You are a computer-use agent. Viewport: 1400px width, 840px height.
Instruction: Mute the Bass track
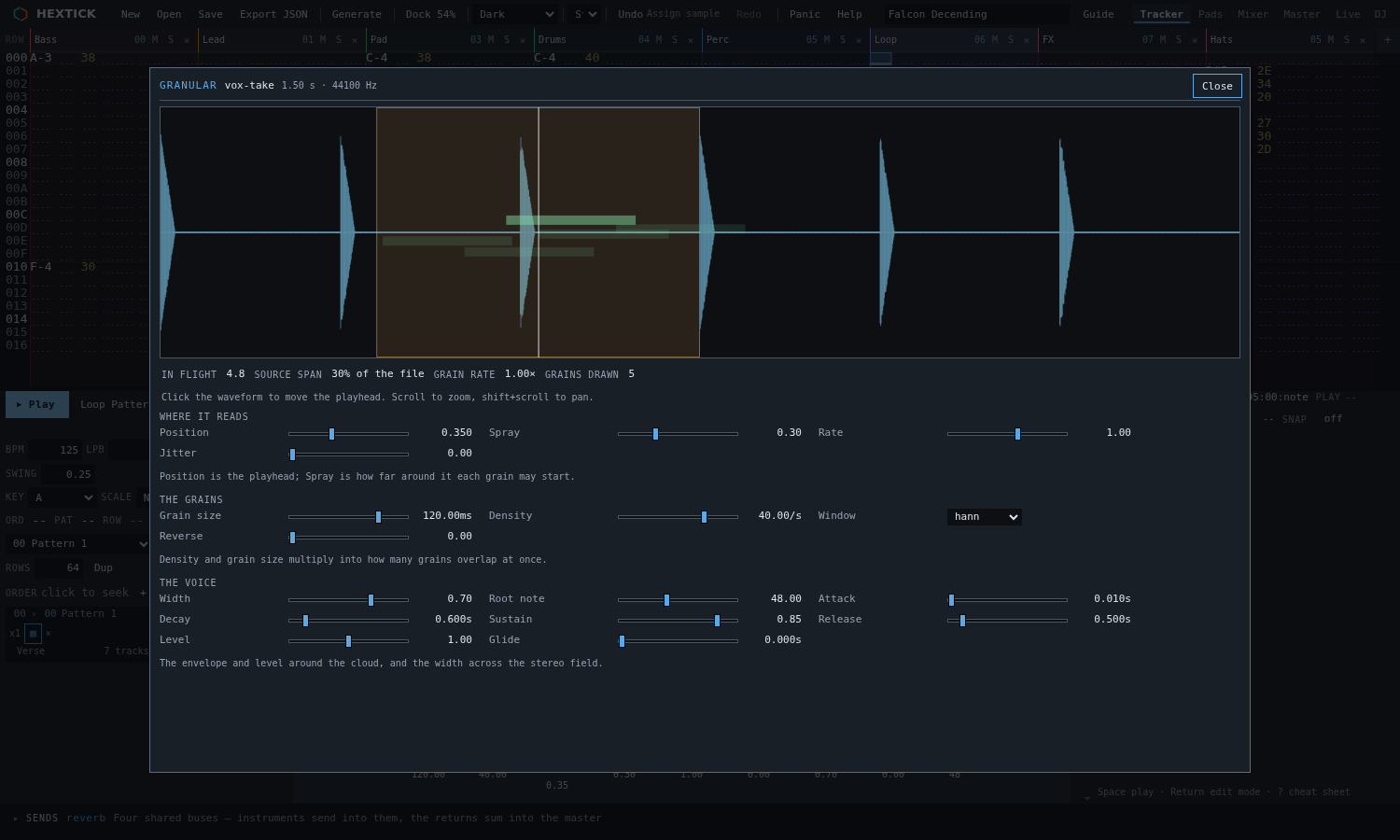[155, 40]
